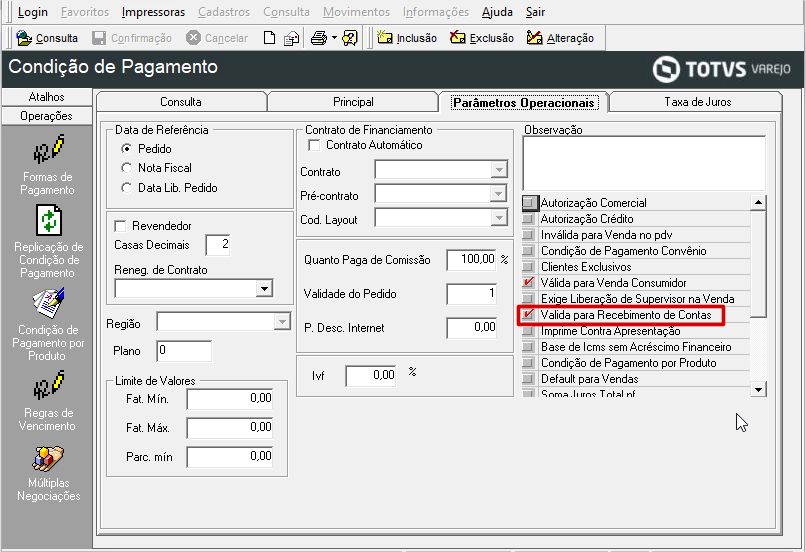Open the Ajuda menu
Viewport: 806px width, 552px height.
(497, 12)
